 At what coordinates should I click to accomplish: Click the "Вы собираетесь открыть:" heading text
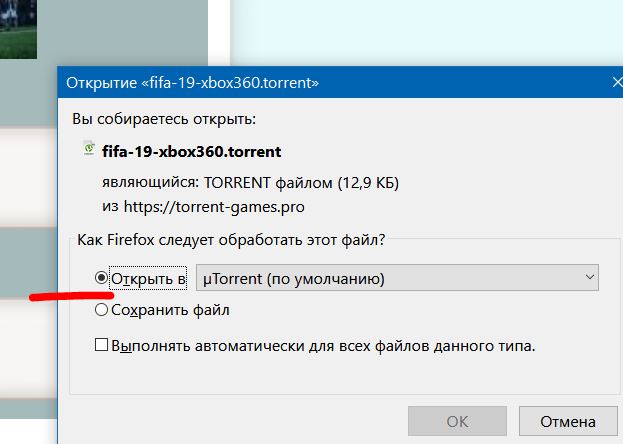click(164, 119)
